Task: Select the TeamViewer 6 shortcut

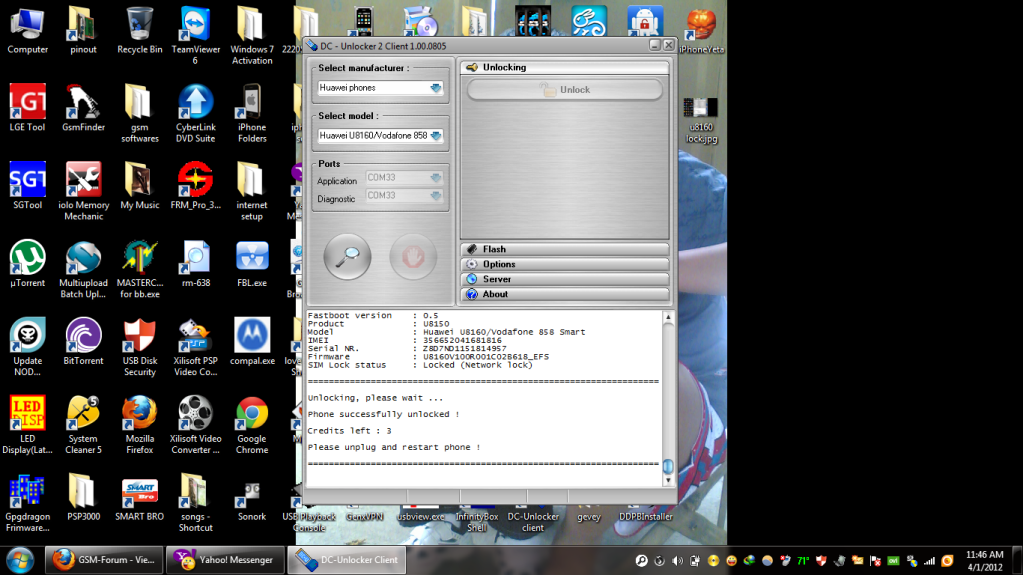Action: click(x=196, y=36)
